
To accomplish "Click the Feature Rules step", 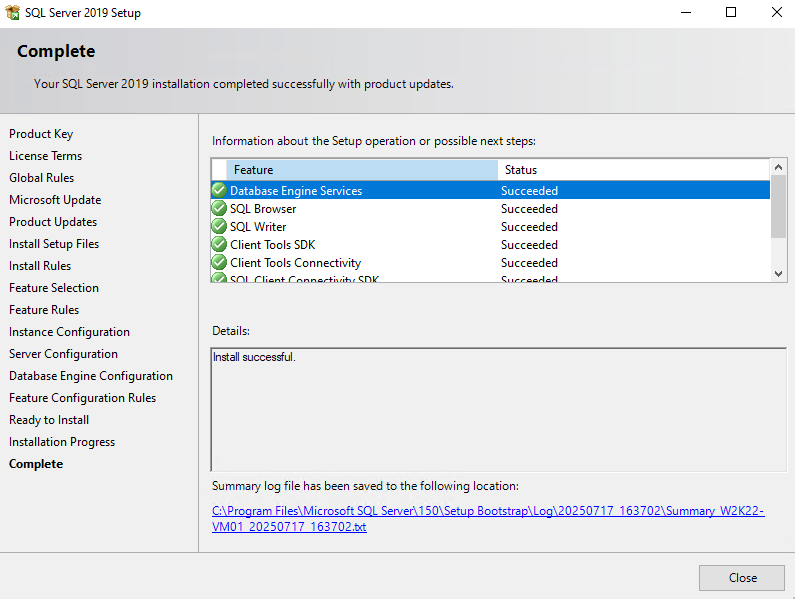I will [44, 309].
